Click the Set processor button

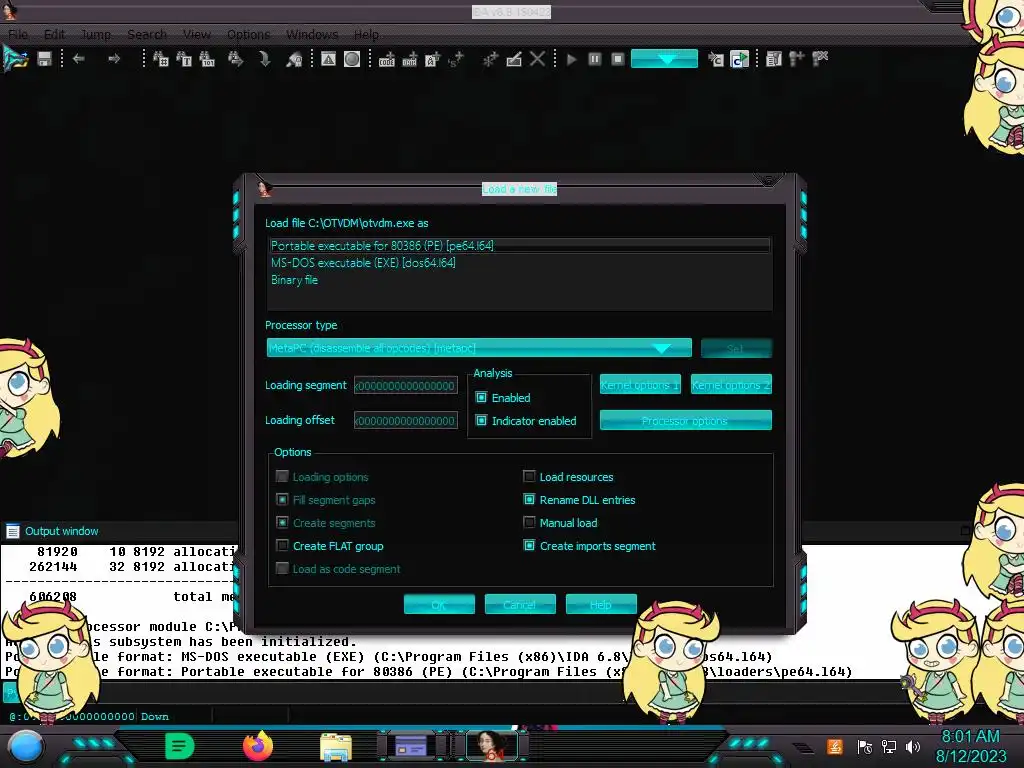click(x=736, y=348)
